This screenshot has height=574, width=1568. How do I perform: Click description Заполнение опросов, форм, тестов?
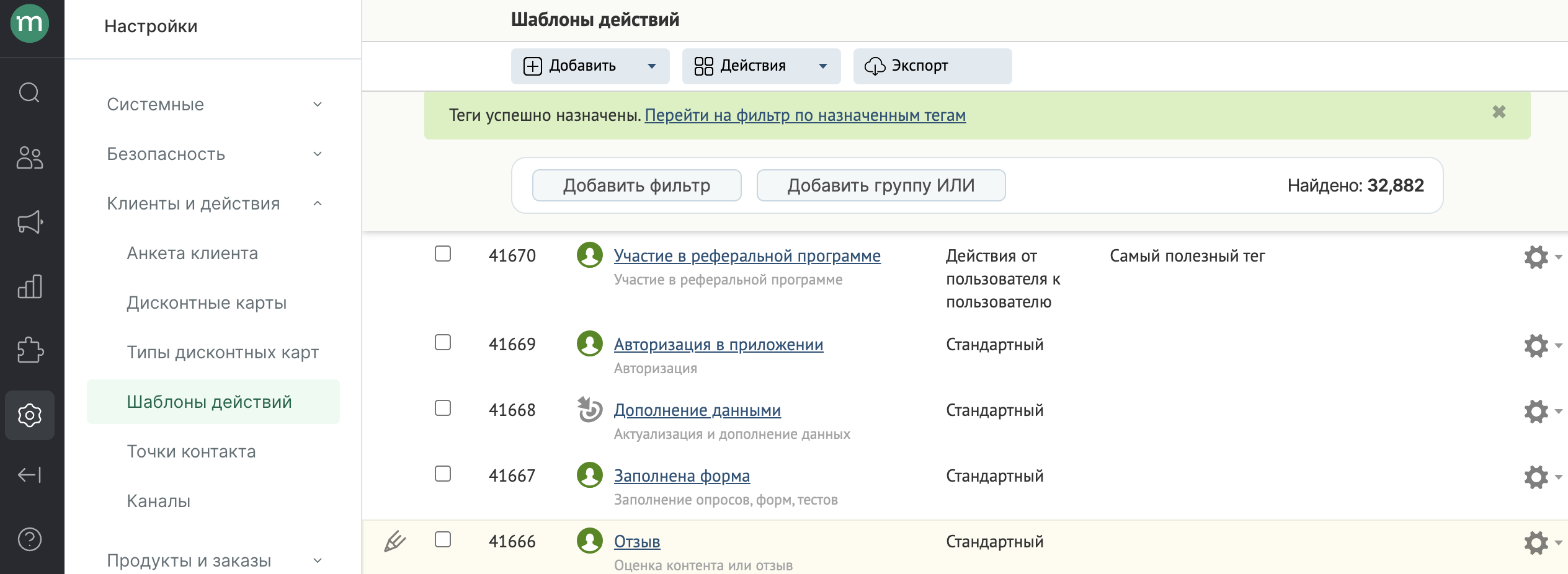click(726, 500)
